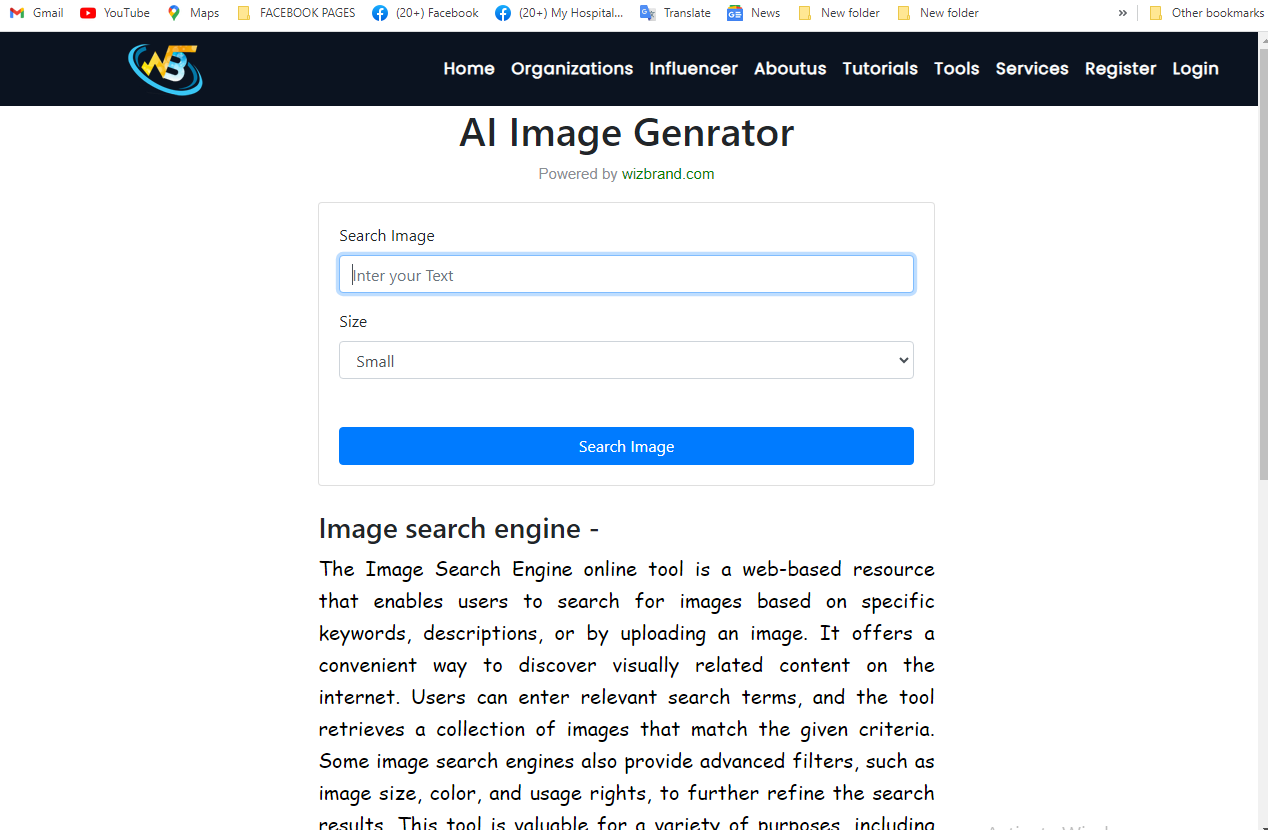
Task: Navigate to the Home menu item
Action: tap(468, 68)
